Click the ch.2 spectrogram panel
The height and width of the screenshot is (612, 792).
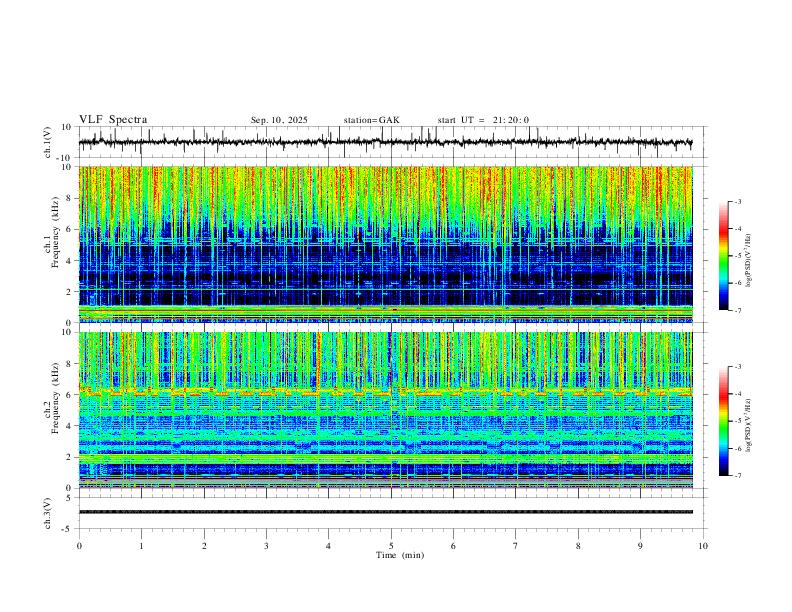pyautogui.click(x=385, y=410)
